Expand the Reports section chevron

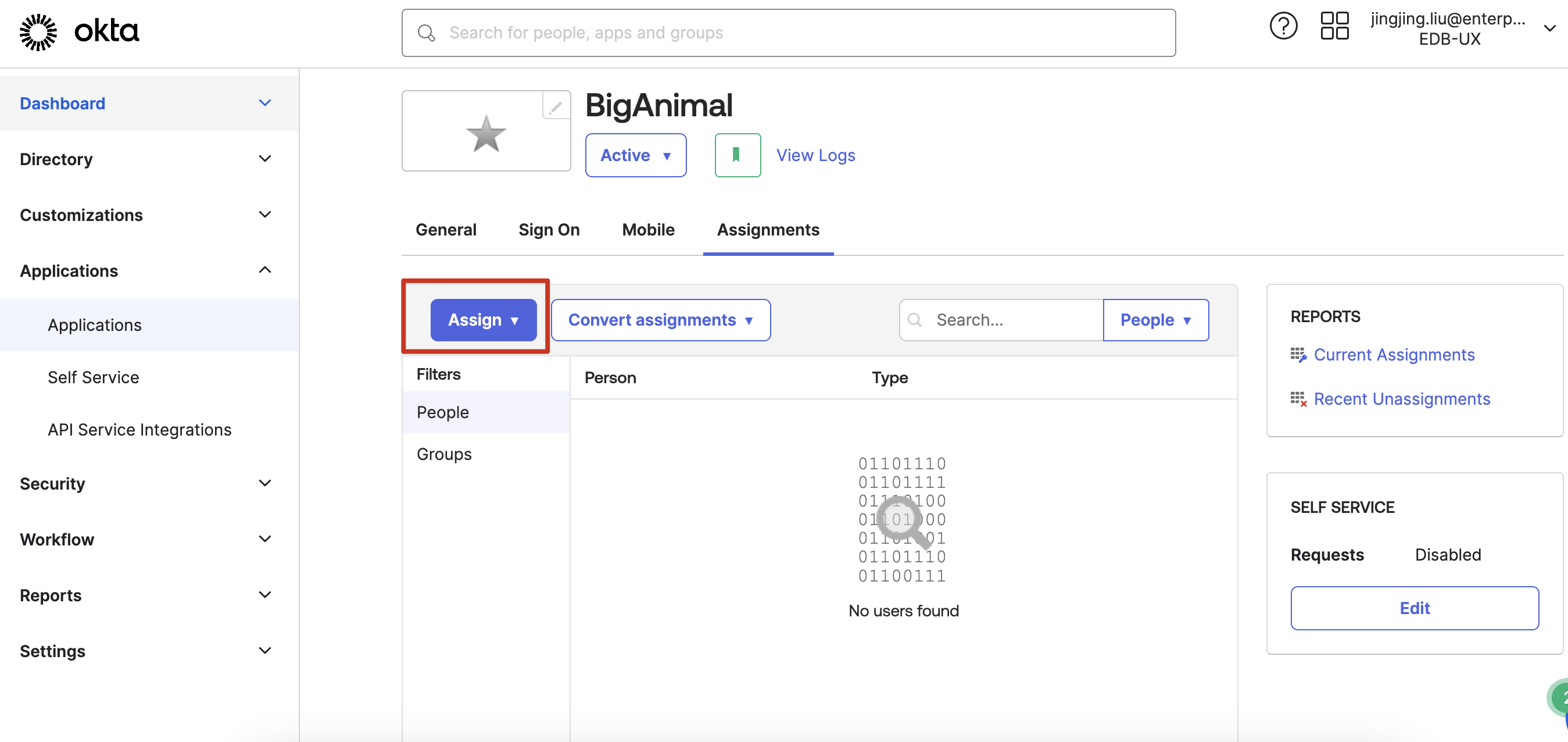coord(265,594)
